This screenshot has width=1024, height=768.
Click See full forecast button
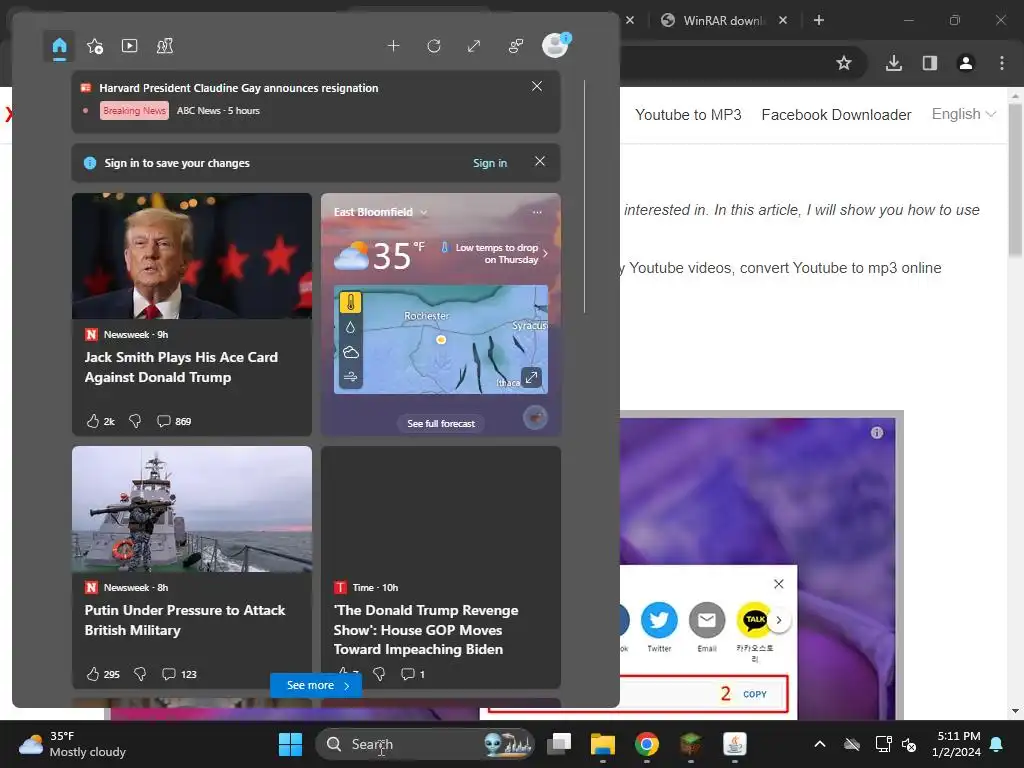point(441,423)
